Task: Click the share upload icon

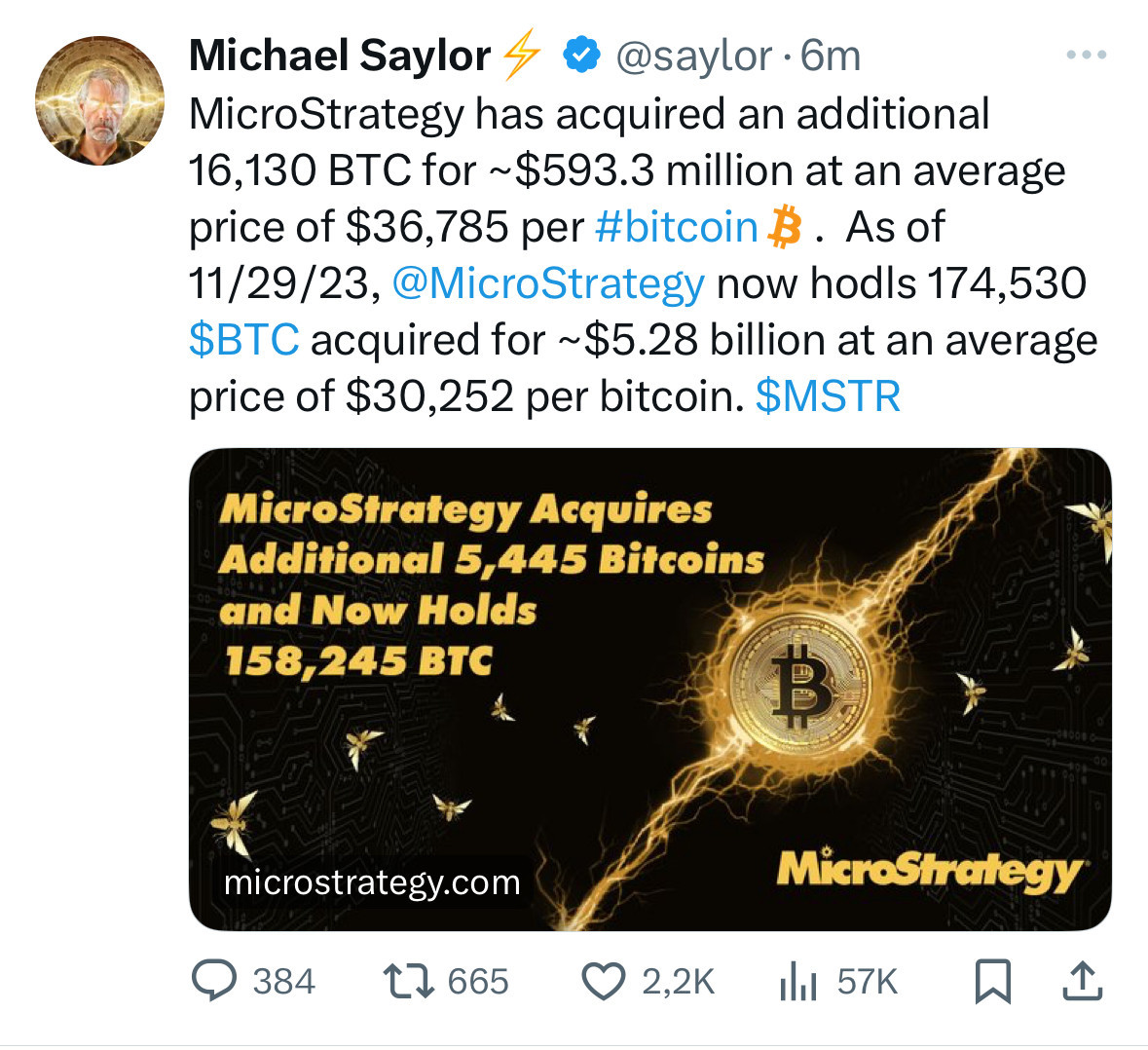Action: point(1082,981)
